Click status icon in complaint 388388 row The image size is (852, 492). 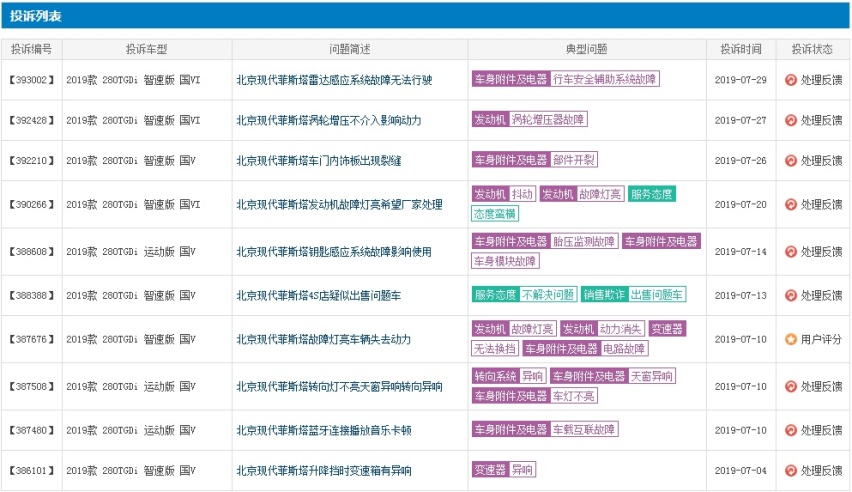click(791, 296)
